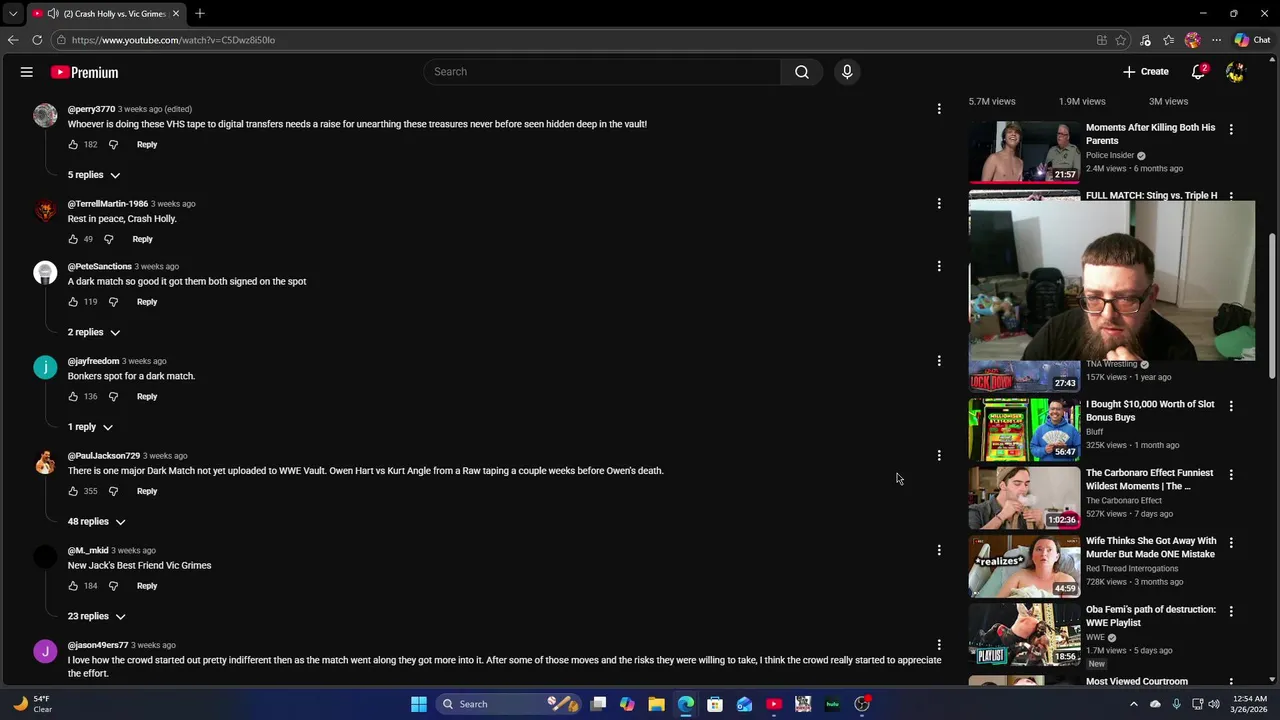The height and width of the screenshot is (720, 1280).
Task: Expand '1 reply' under @jayfreedom
Action: pos(90,427)
